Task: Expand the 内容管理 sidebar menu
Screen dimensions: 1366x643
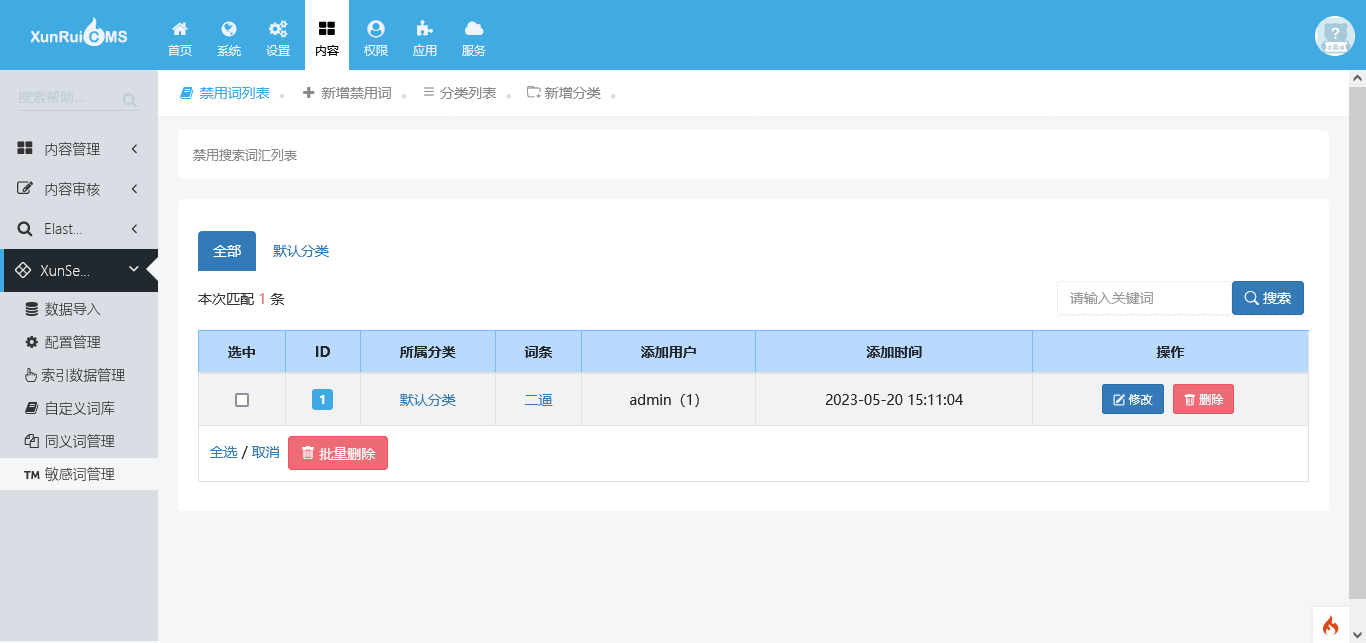Action: coord(79,149)
